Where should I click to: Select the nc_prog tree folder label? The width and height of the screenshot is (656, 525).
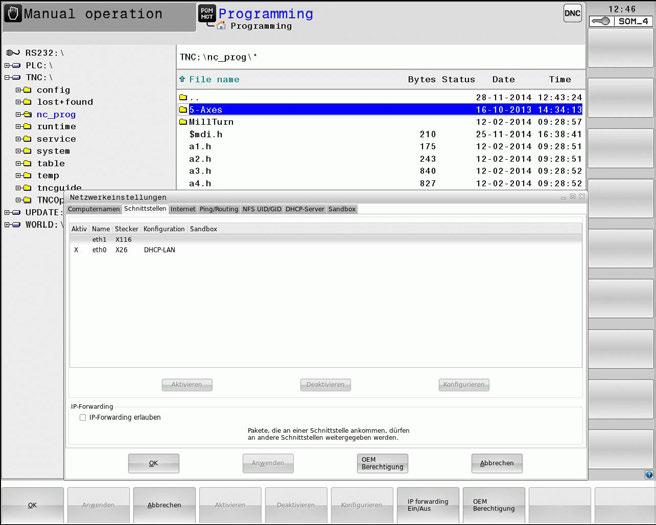(x=56, y=114)
